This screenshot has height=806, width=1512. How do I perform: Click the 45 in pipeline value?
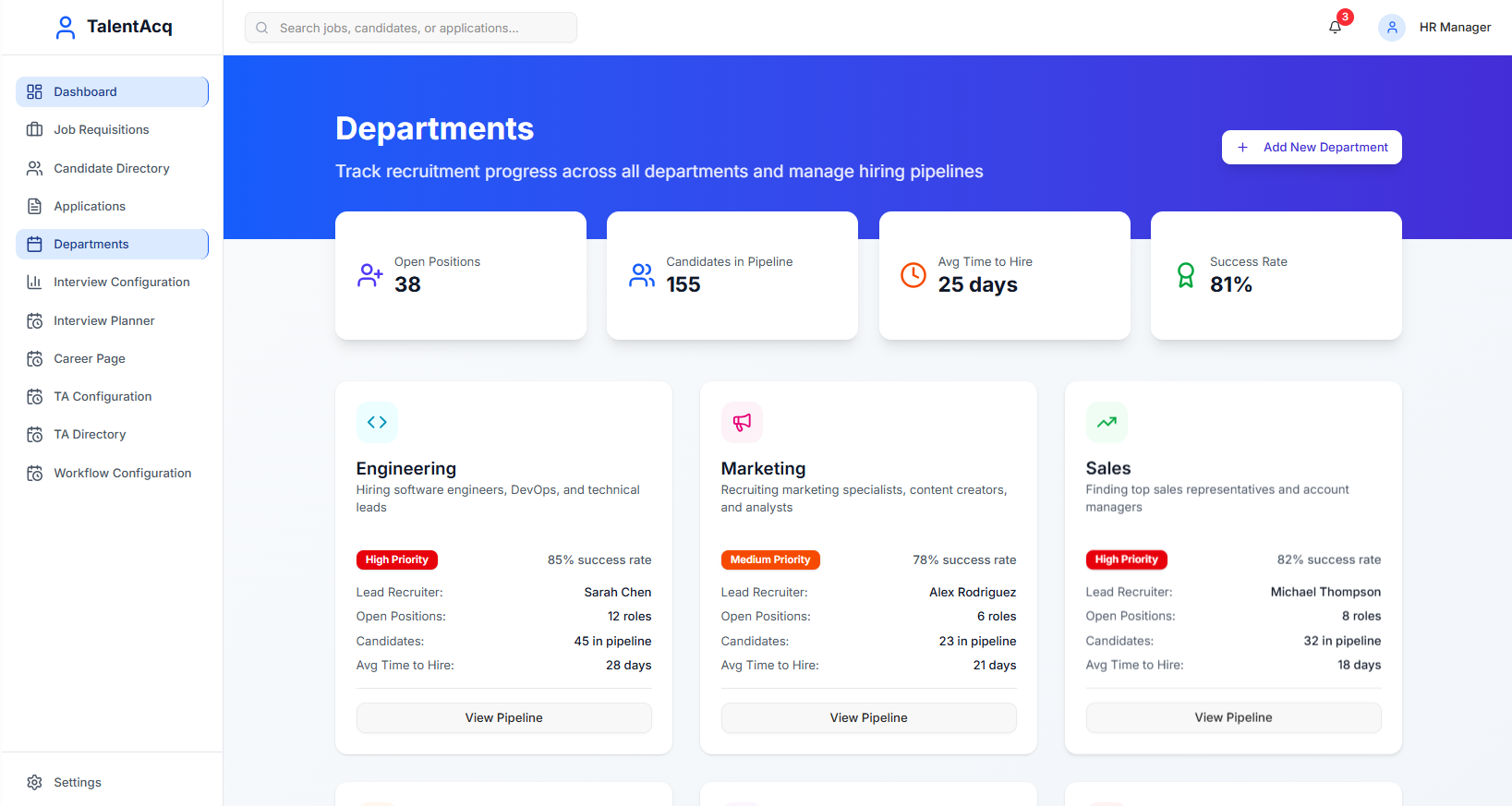click(x=612, y=641)
